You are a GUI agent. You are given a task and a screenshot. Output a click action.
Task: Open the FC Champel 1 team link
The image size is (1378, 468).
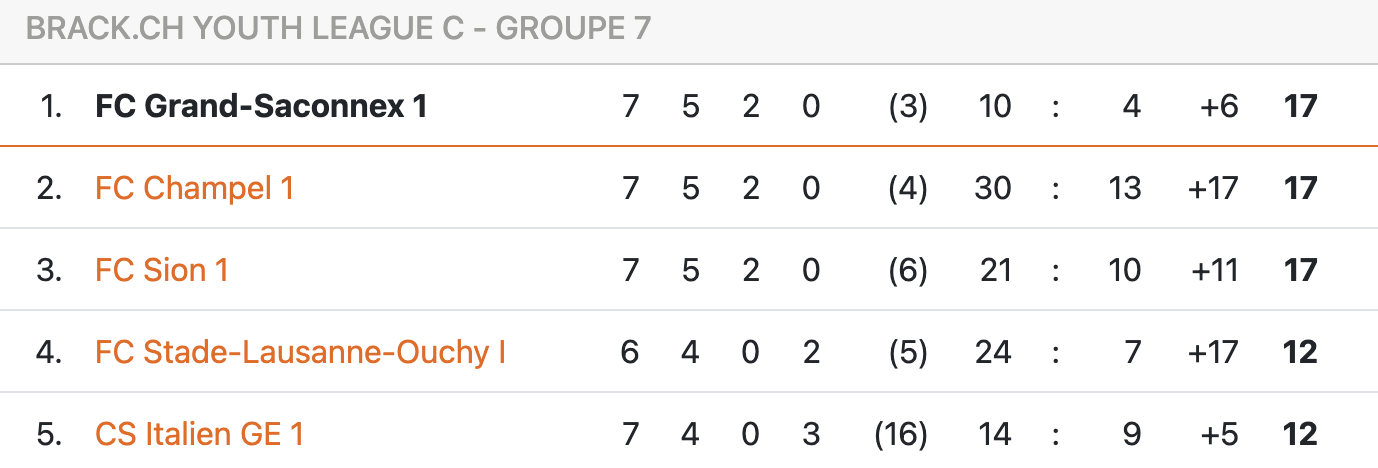coord(194,188)
